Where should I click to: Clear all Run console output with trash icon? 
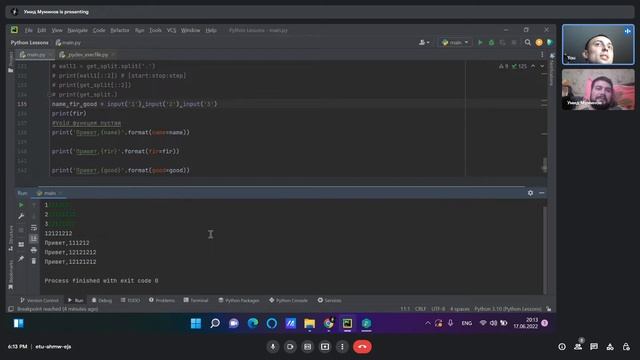pyautogui.click(x=34, y=261)
